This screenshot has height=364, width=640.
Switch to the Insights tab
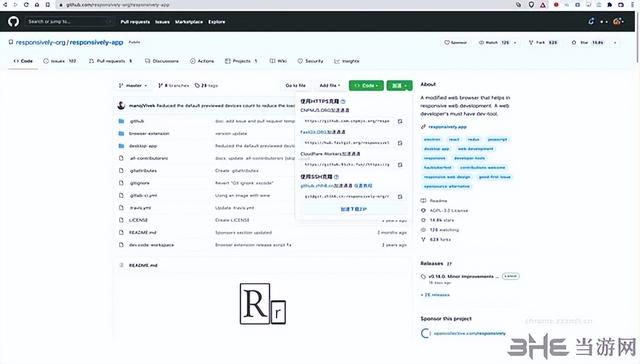[x=347, y=61]
